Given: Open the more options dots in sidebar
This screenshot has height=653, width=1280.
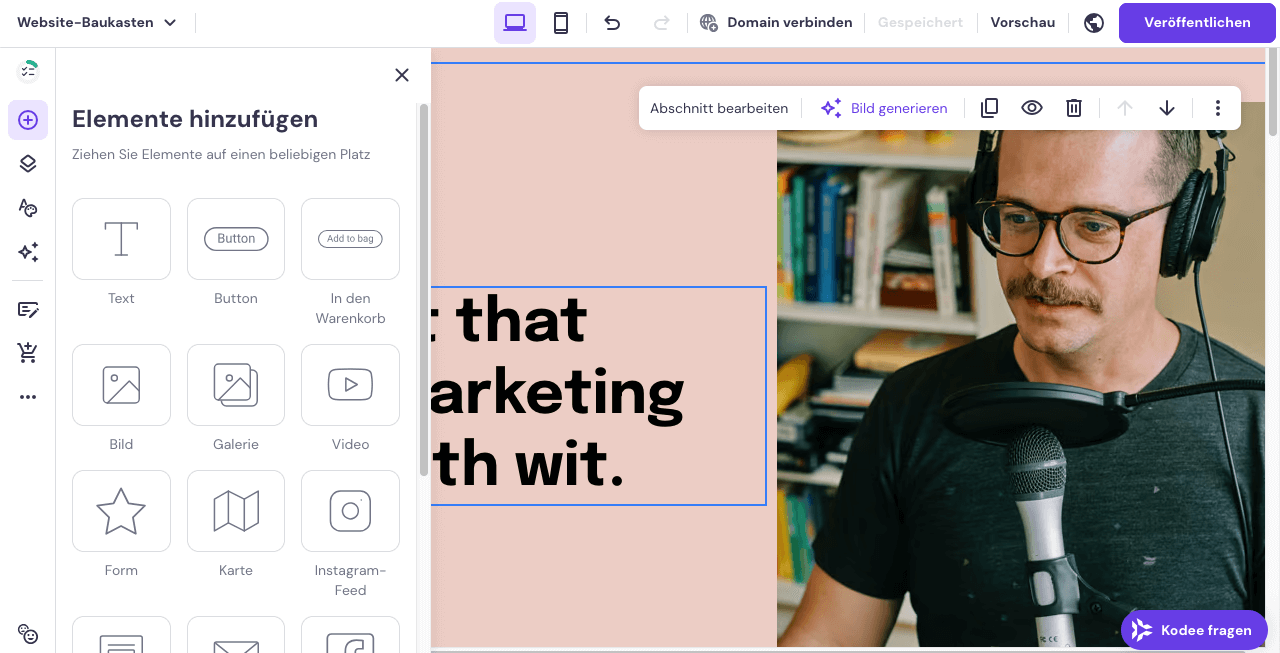Looking at the screenshot, I should click(x=28, y=397).
